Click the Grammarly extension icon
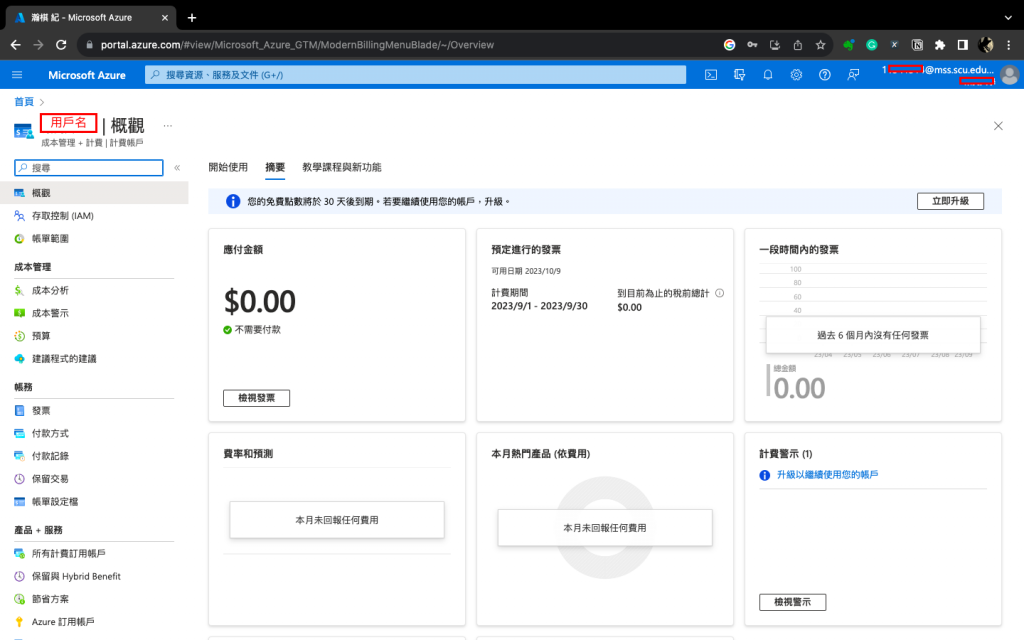The image size is (1024, 640). [x=871, y=45]
